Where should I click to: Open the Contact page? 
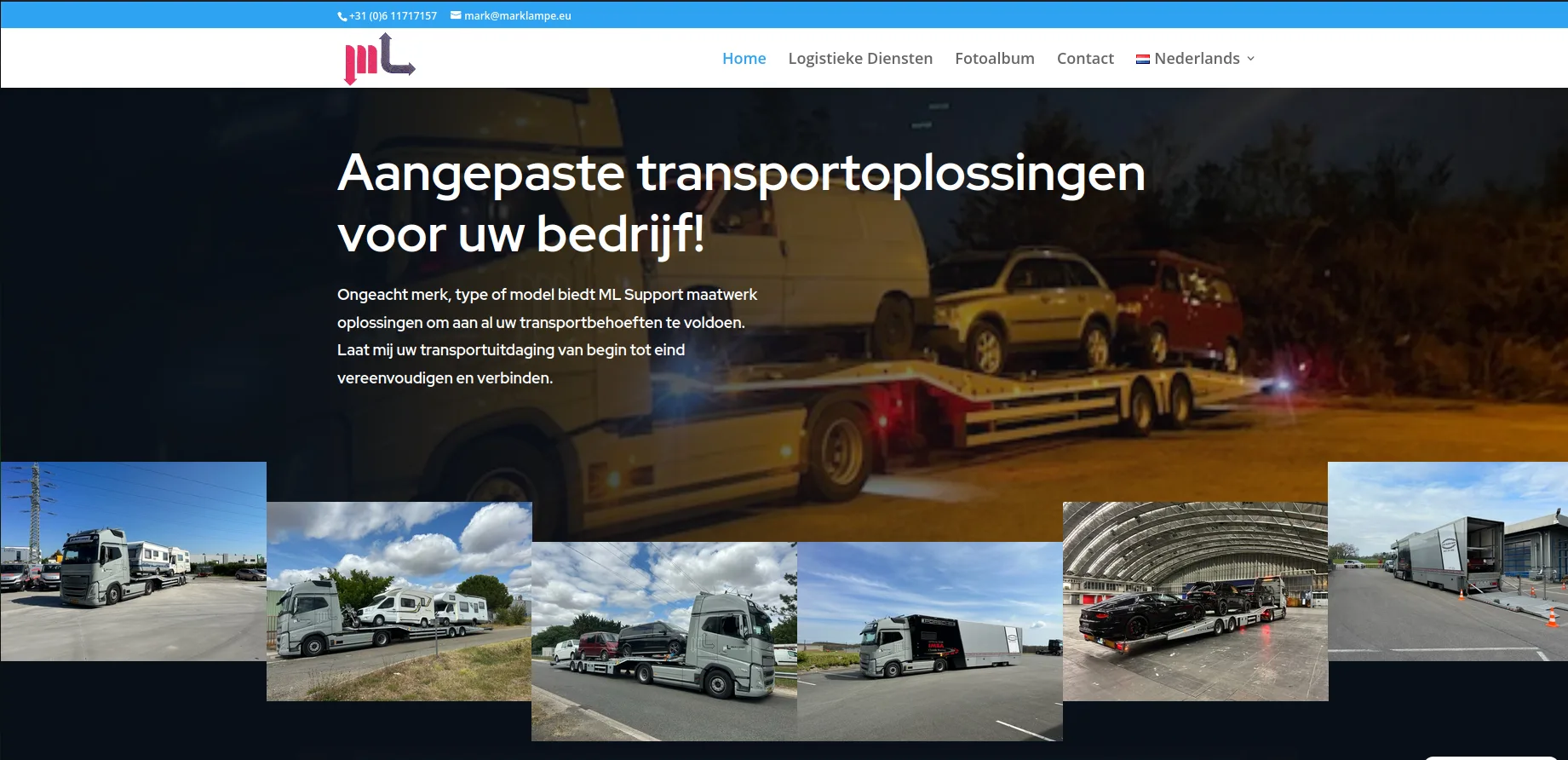pyautogui.click(x=1085, y=58)
